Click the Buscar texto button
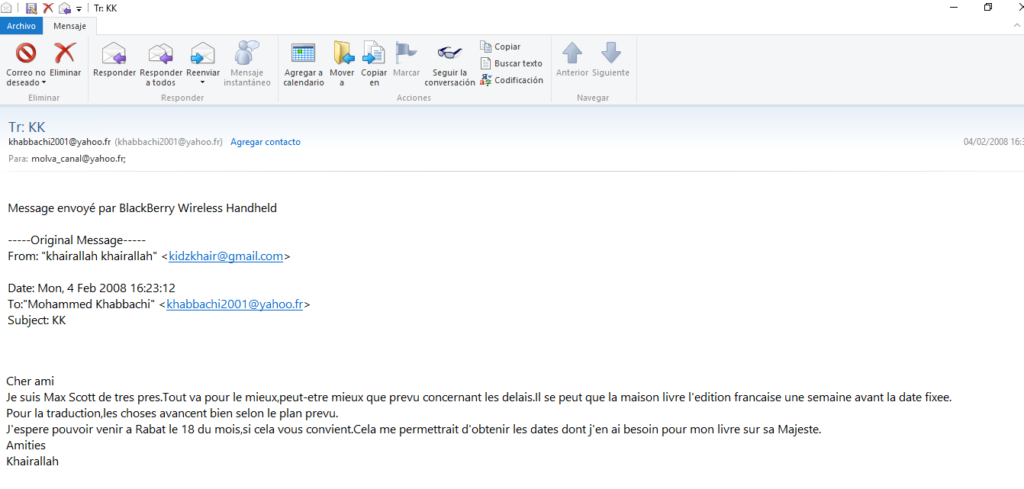 pos(511,63)
